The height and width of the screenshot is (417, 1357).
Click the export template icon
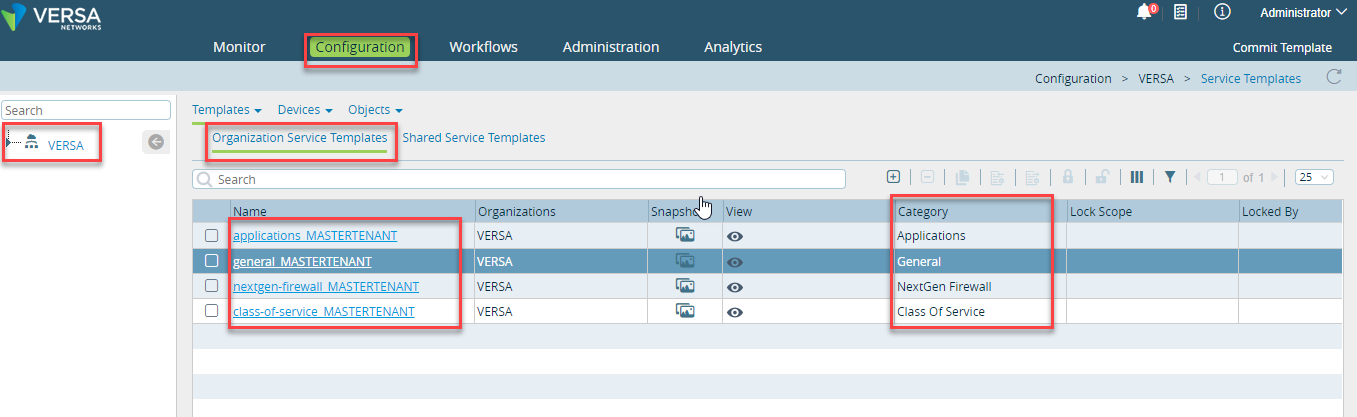[x=1033, y=177]
